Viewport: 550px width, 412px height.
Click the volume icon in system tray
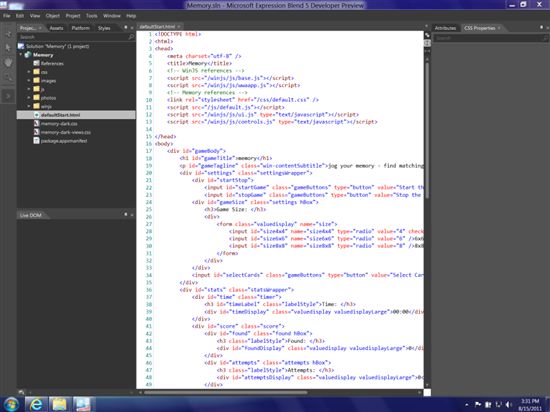(509, 404)
